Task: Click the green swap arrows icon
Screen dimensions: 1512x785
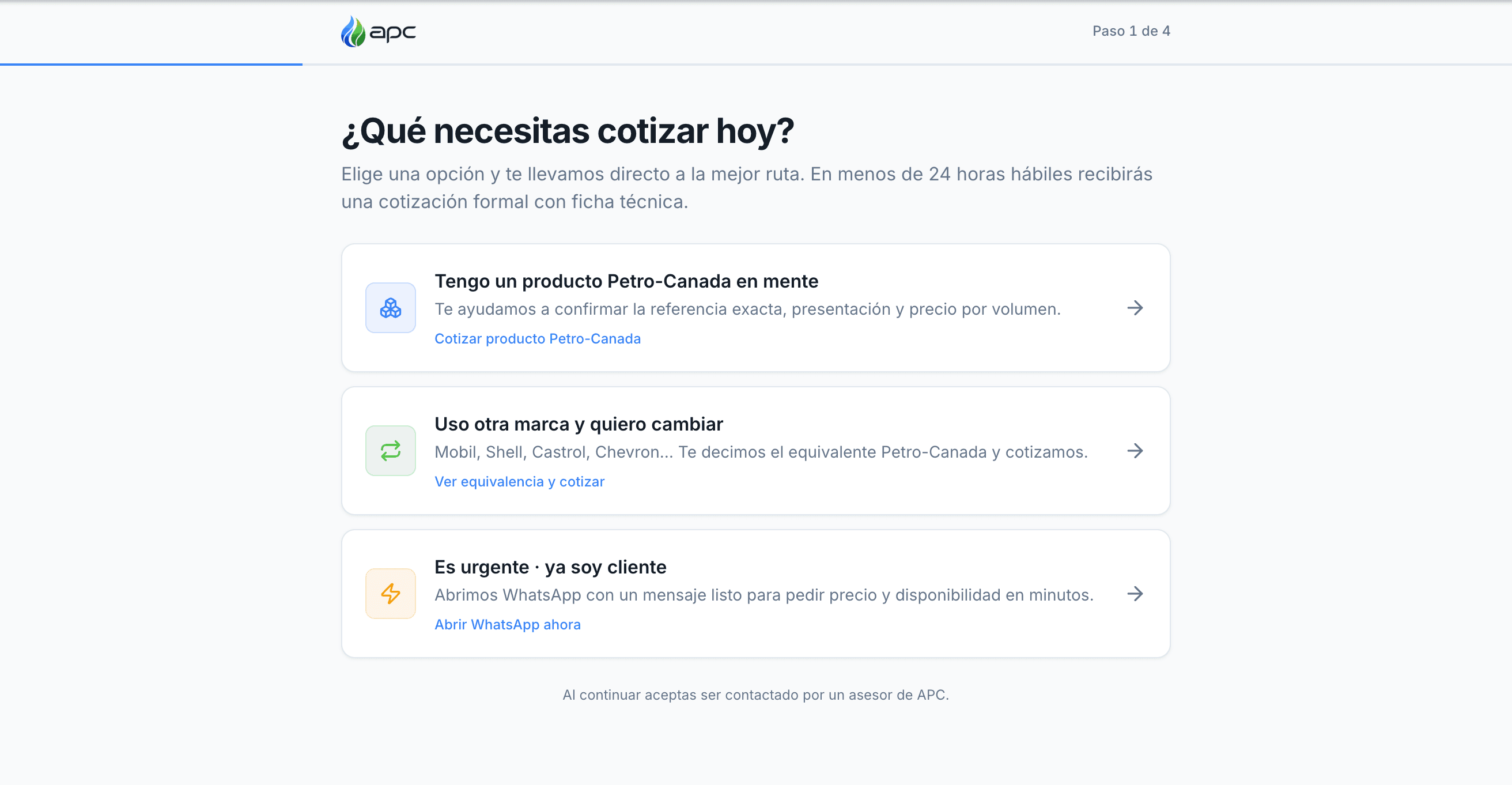Action: [390, 450]
